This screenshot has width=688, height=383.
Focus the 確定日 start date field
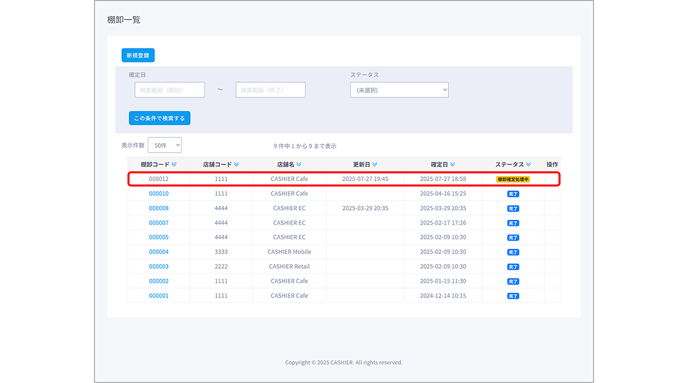tap(169, 90)
